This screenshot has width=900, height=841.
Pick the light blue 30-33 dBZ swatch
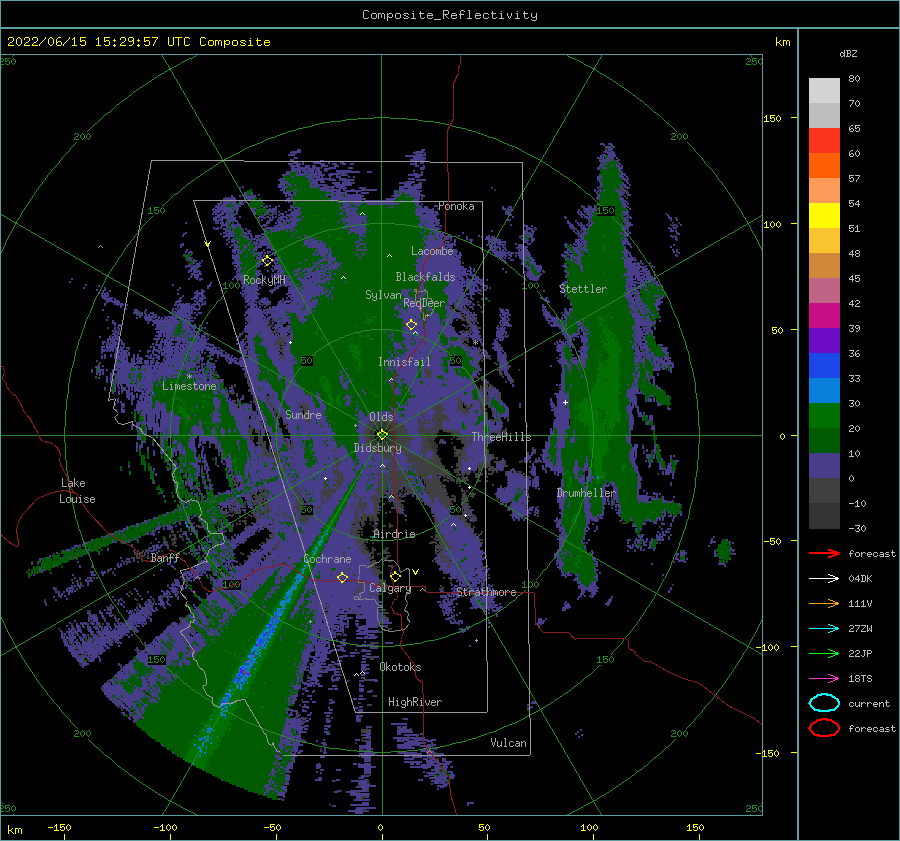(x=824, y=391)
